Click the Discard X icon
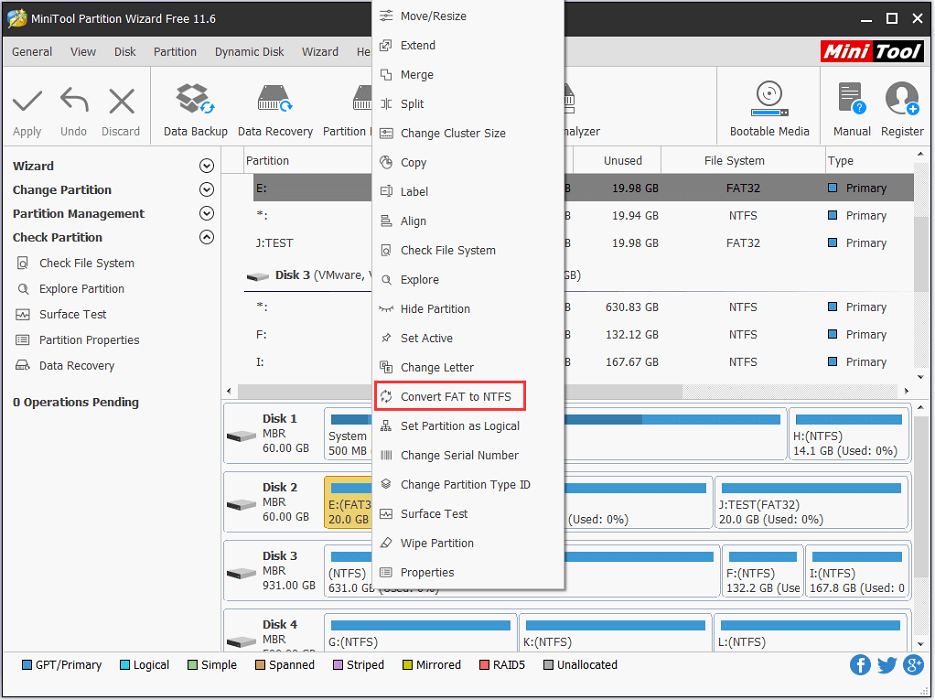 122,101
